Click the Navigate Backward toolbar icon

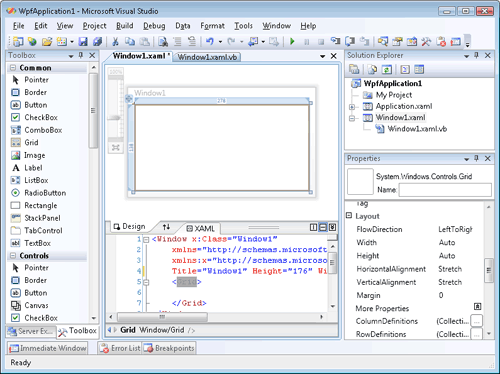coord(253,42)
